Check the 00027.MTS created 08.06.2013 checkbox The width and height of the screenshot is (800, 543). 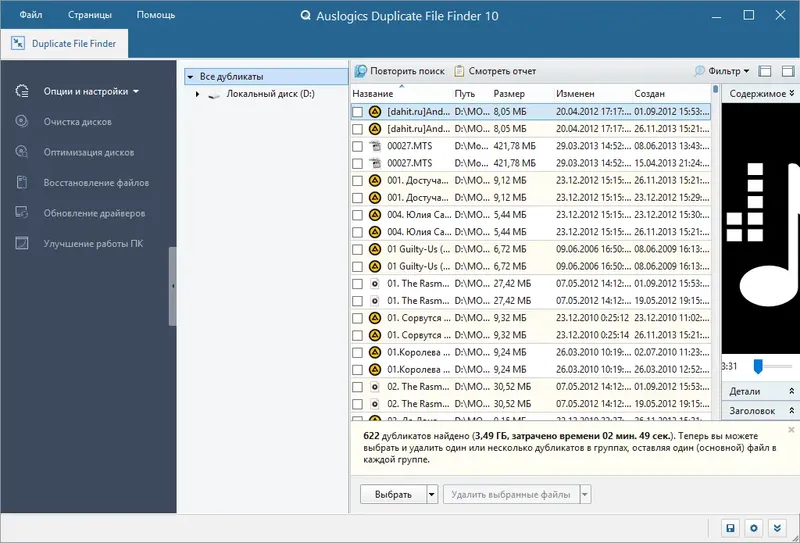pyautogui.click(x=358, y=146)
